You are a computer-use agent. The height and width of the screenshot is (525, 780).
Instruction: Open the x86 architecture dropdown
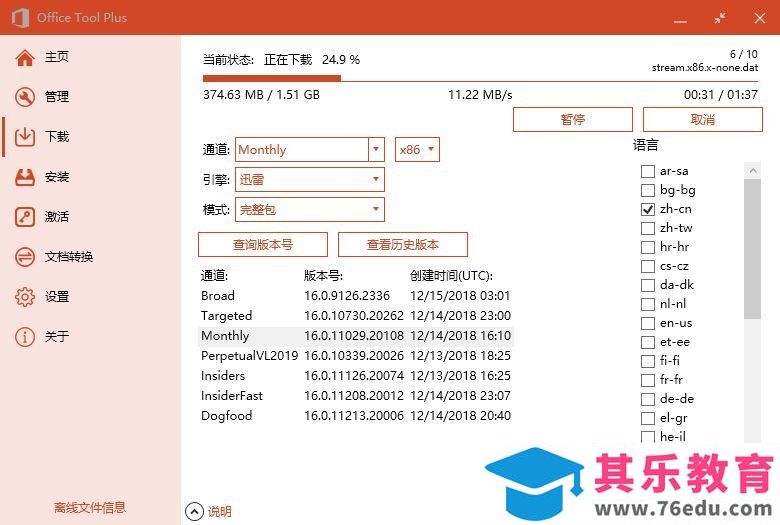pyautogui.click(x=417, y=149)
